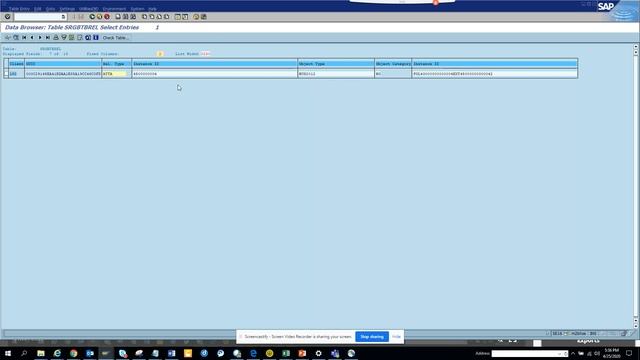The height and width of the screenshot is (360, 640).
Task: Open the Goto menu
Action: click(50, 9)
